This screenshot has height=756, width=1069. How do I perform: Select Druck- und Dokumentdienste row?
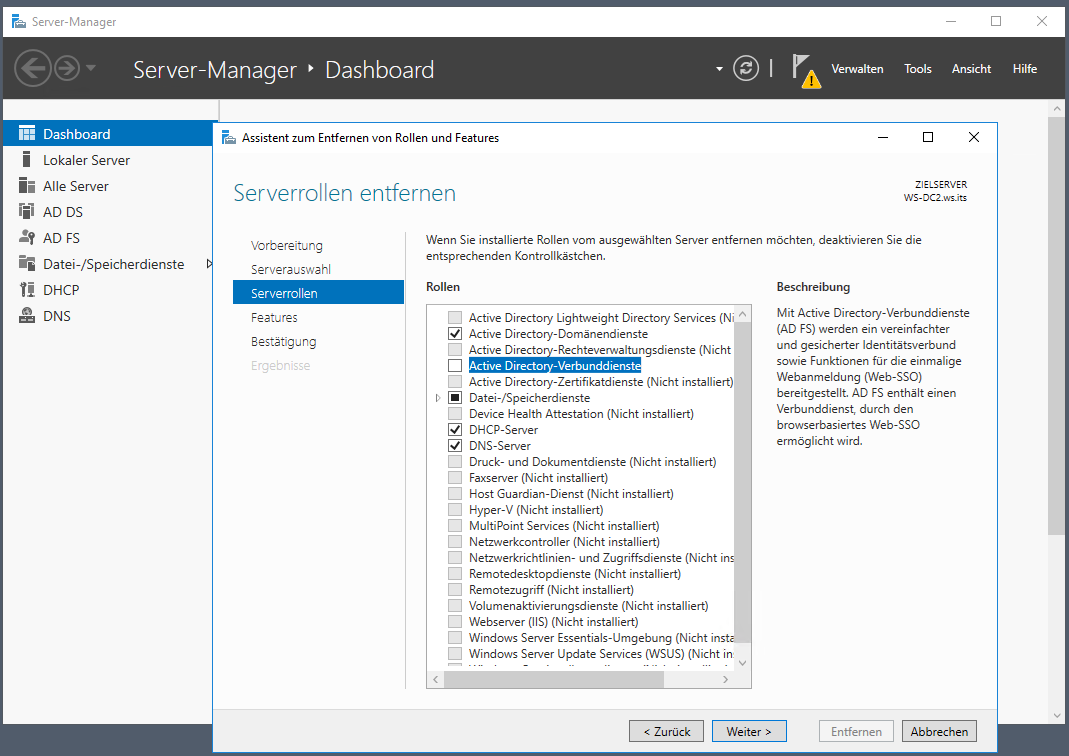592,462
